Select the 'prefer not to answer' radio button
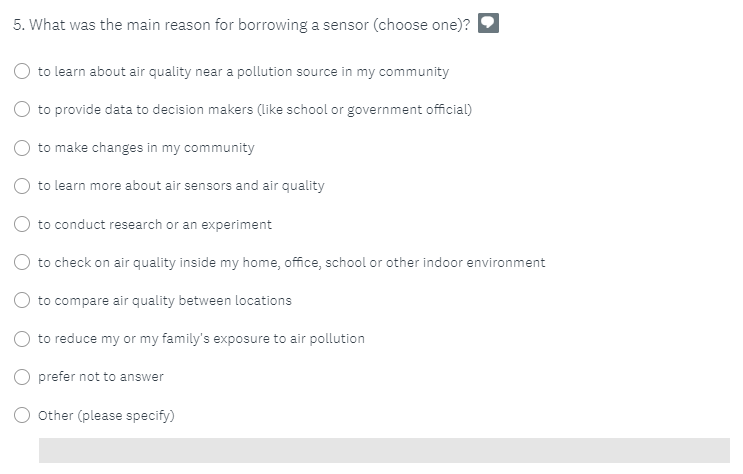The width and height of the screenshot is (743, 474). coord(23,377)
